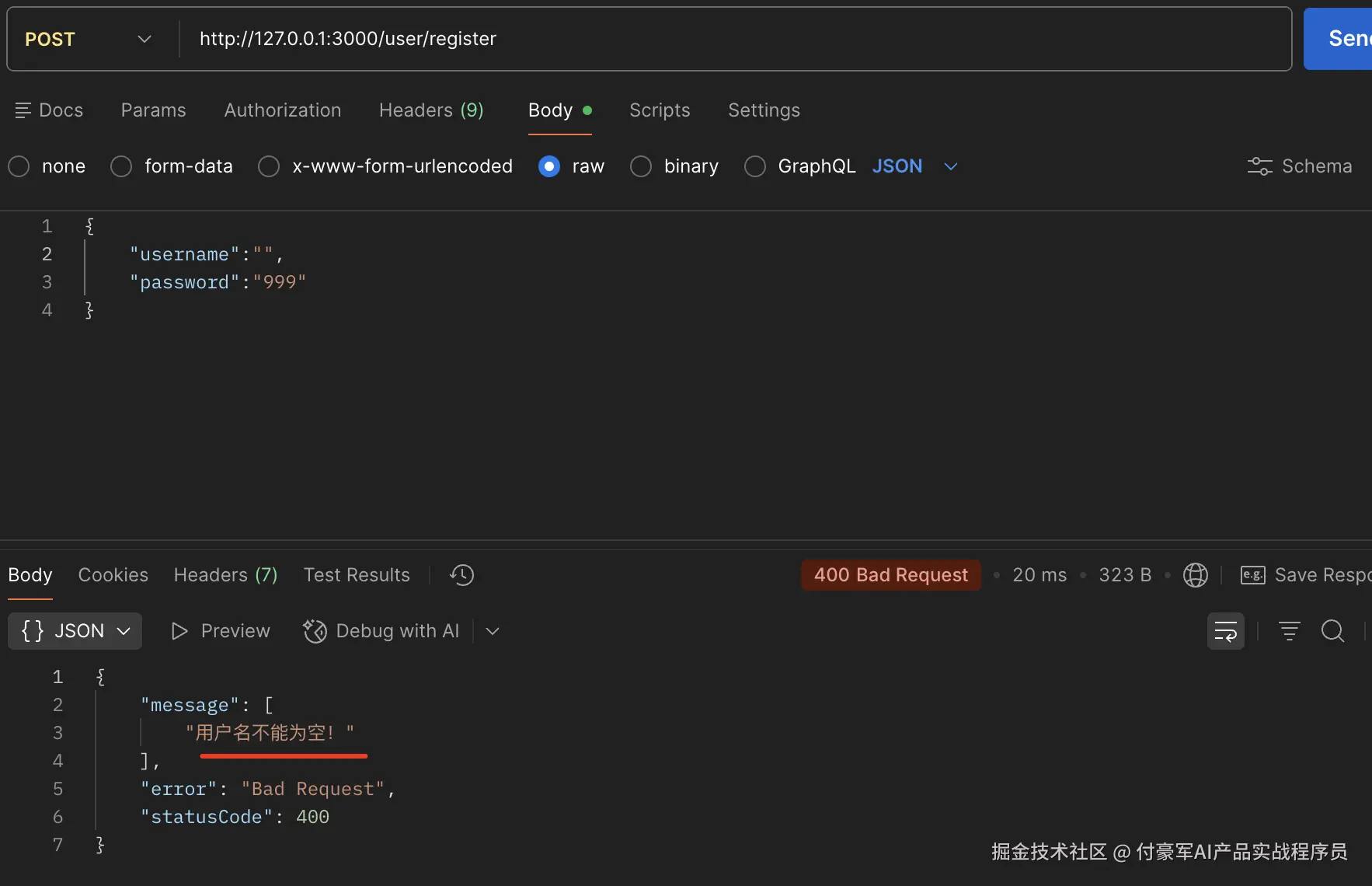
Task: Open the Schema settings icon
Action: pyautogui.click(x=1259, y=166)
